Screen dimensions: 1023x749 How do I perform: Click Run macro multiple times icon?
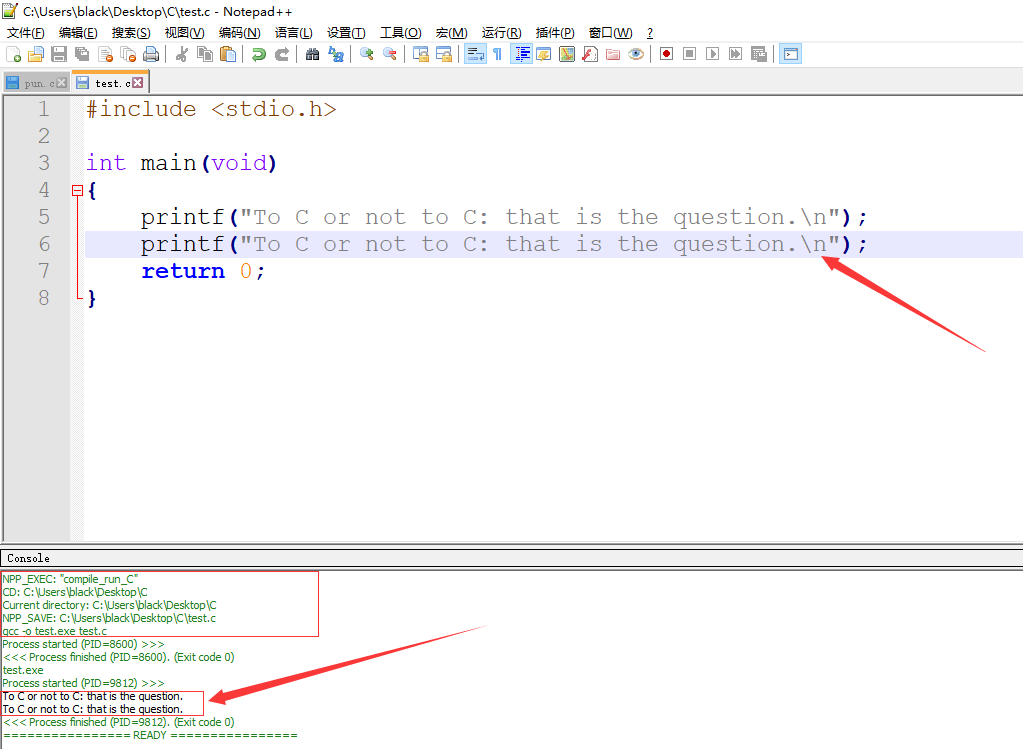pyautogui.click(x=735, y=54)
